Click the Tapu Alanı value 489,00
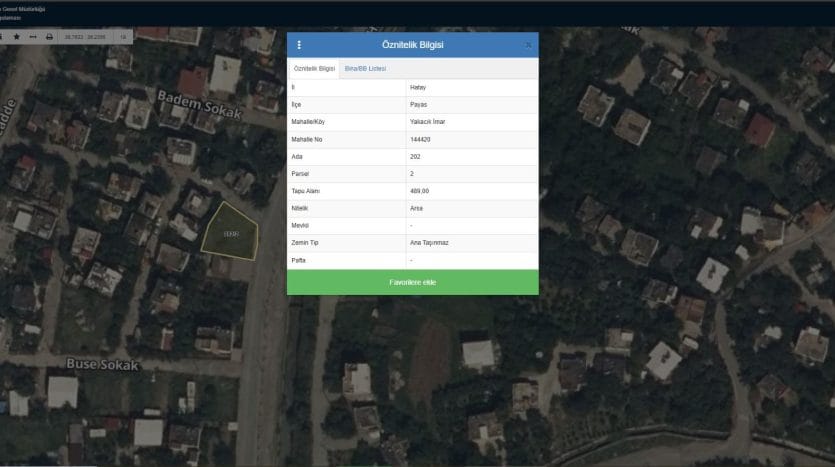Image resolution: width=835 pixels, height=467 pixels. pyautogui.click(x=421, y=190)
